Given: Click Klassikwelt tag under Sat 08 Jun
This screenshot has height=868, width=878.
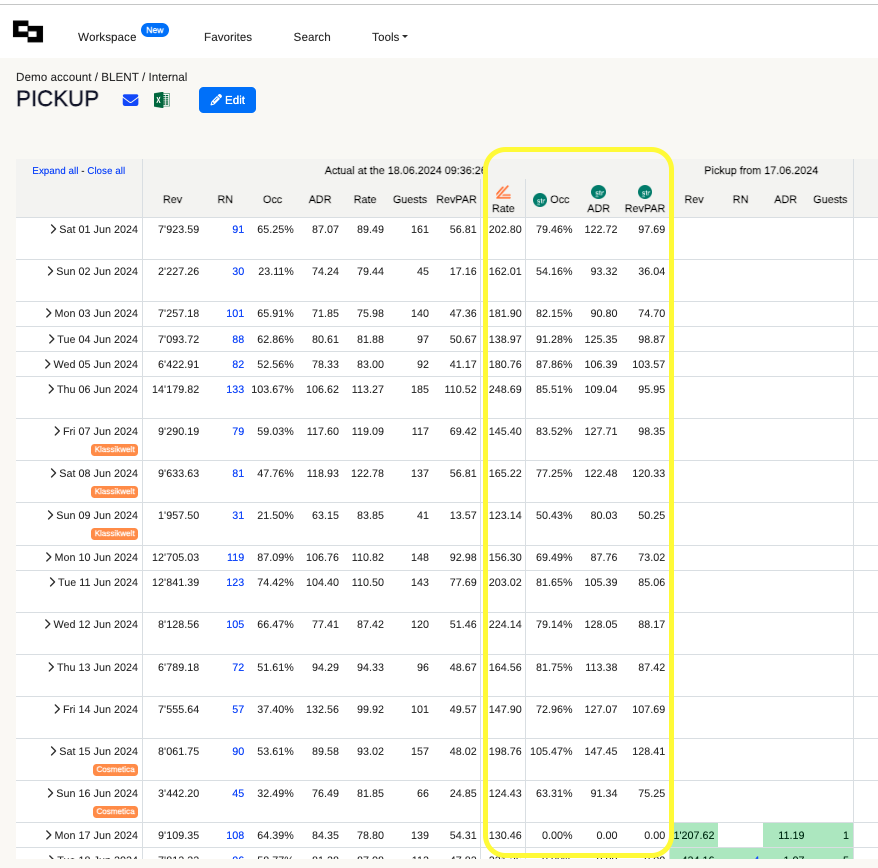Looking at the screenshot, I should coord(114,491).
